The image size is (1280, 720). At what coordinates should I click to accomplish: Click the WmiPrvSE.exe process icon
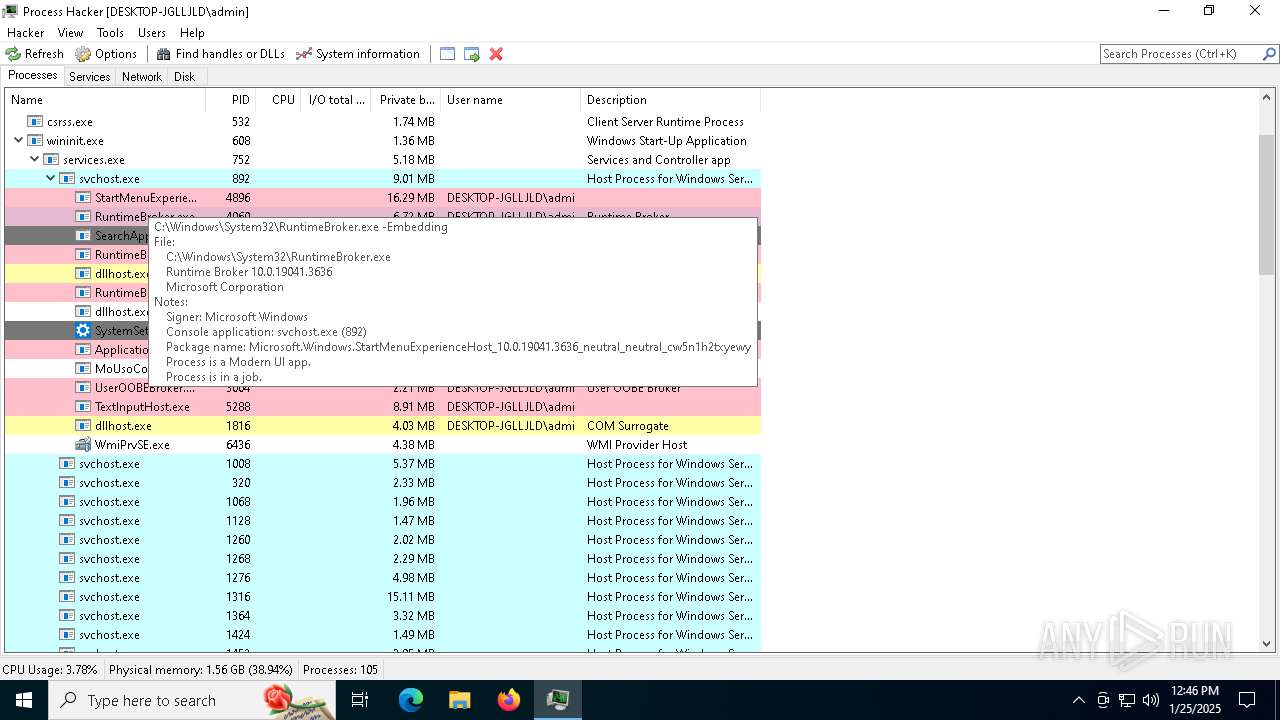tap(83, 445)
